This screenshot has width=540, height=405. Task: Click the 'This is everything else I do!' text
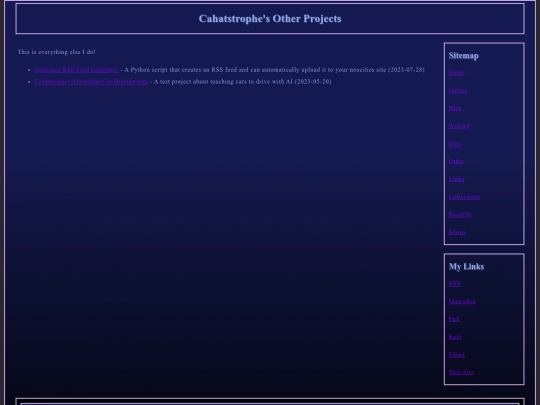point(57,52)
